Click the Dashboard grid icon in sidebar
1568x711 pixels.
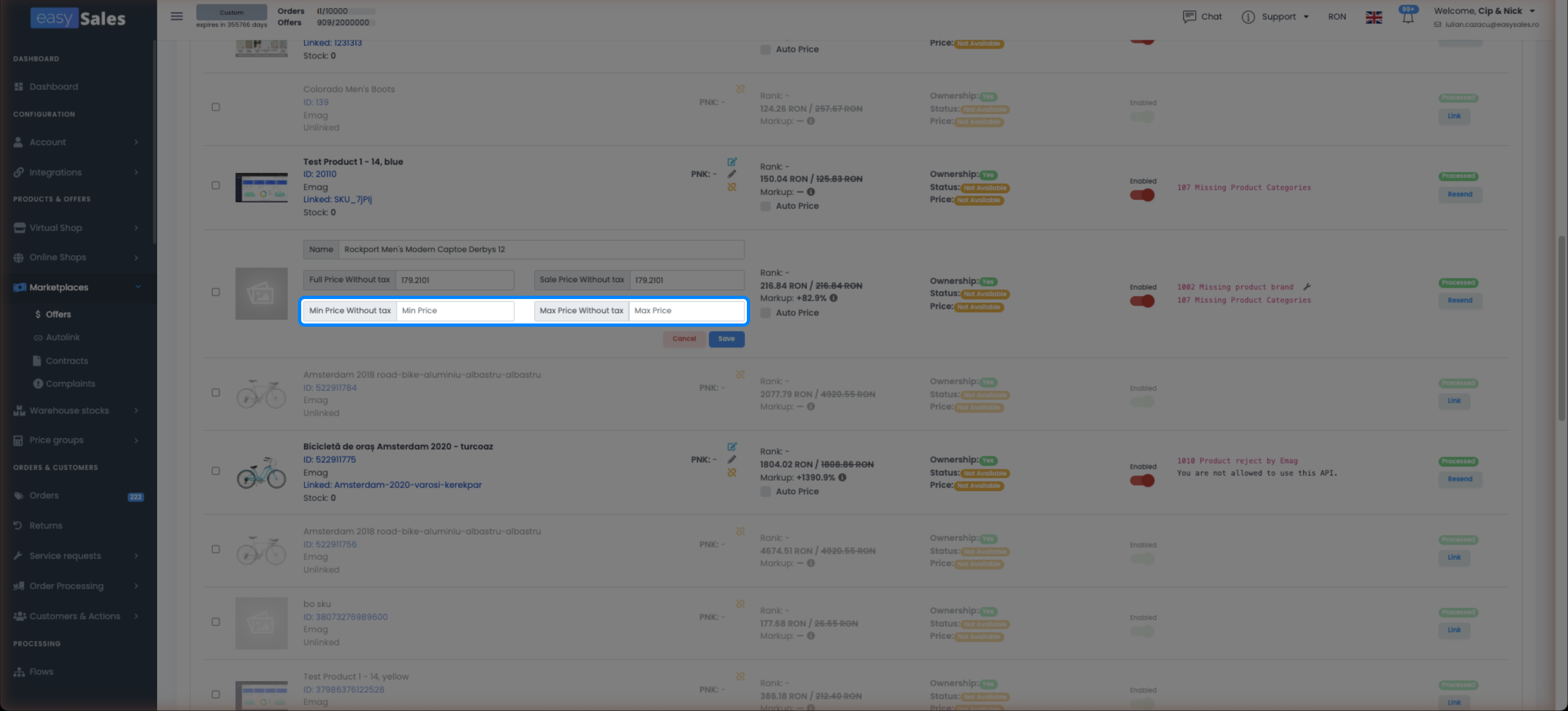[18, 87]
